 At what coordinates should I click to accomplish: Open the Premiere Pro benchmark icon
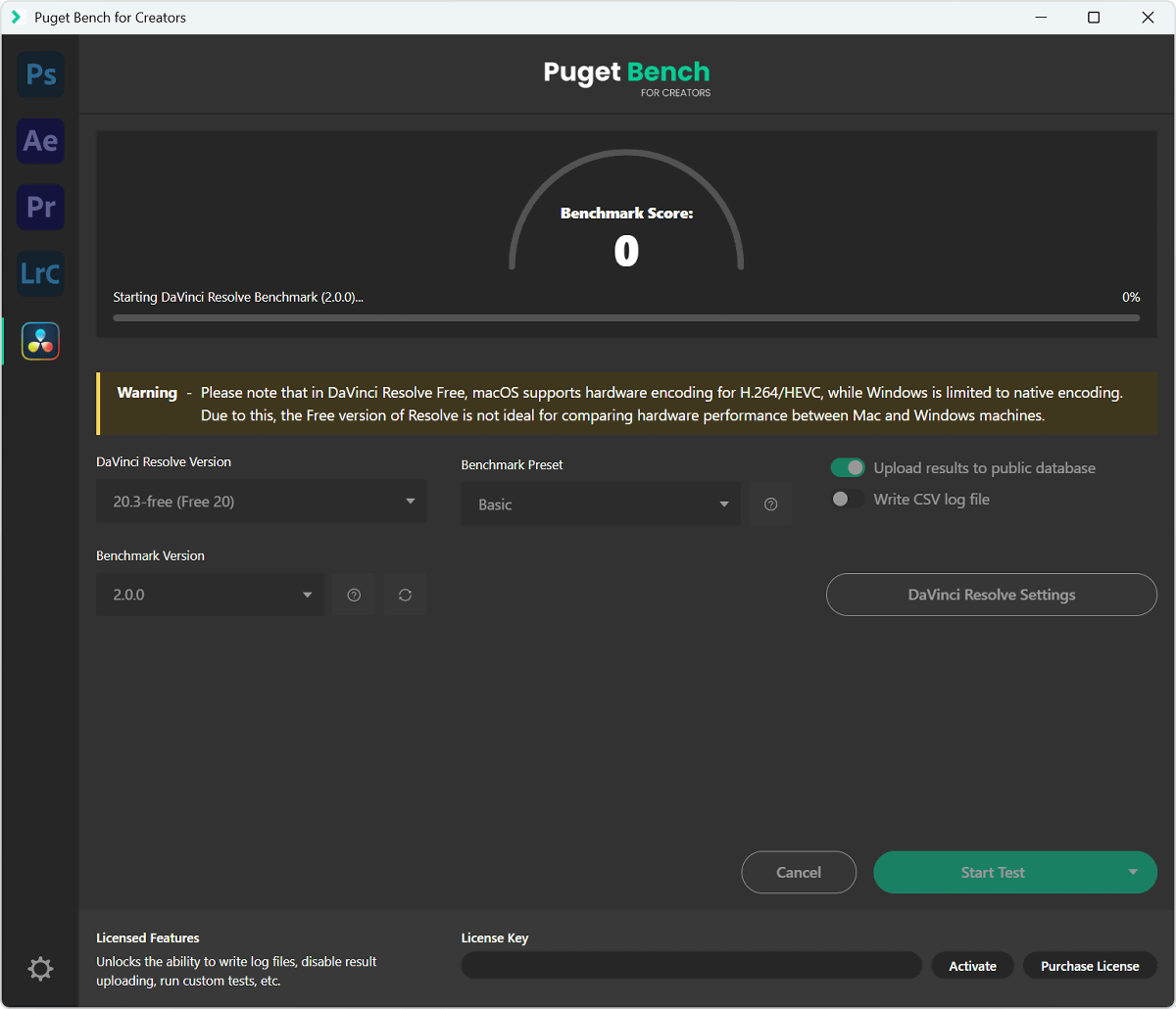point(40,208)
